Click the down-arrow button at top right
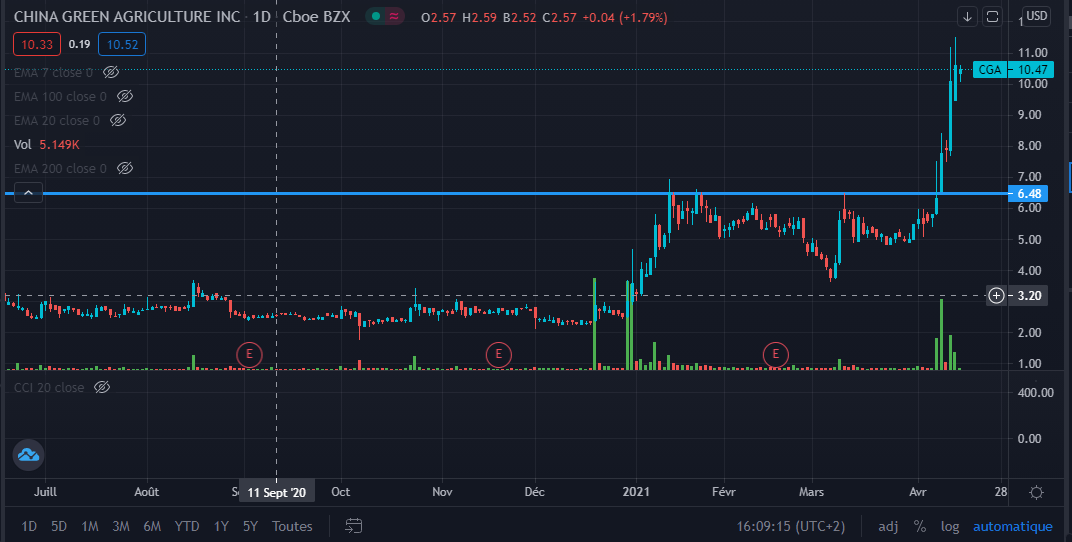Screen dimensions: 1072x542 pyautogui.click(x=967, y=16)
